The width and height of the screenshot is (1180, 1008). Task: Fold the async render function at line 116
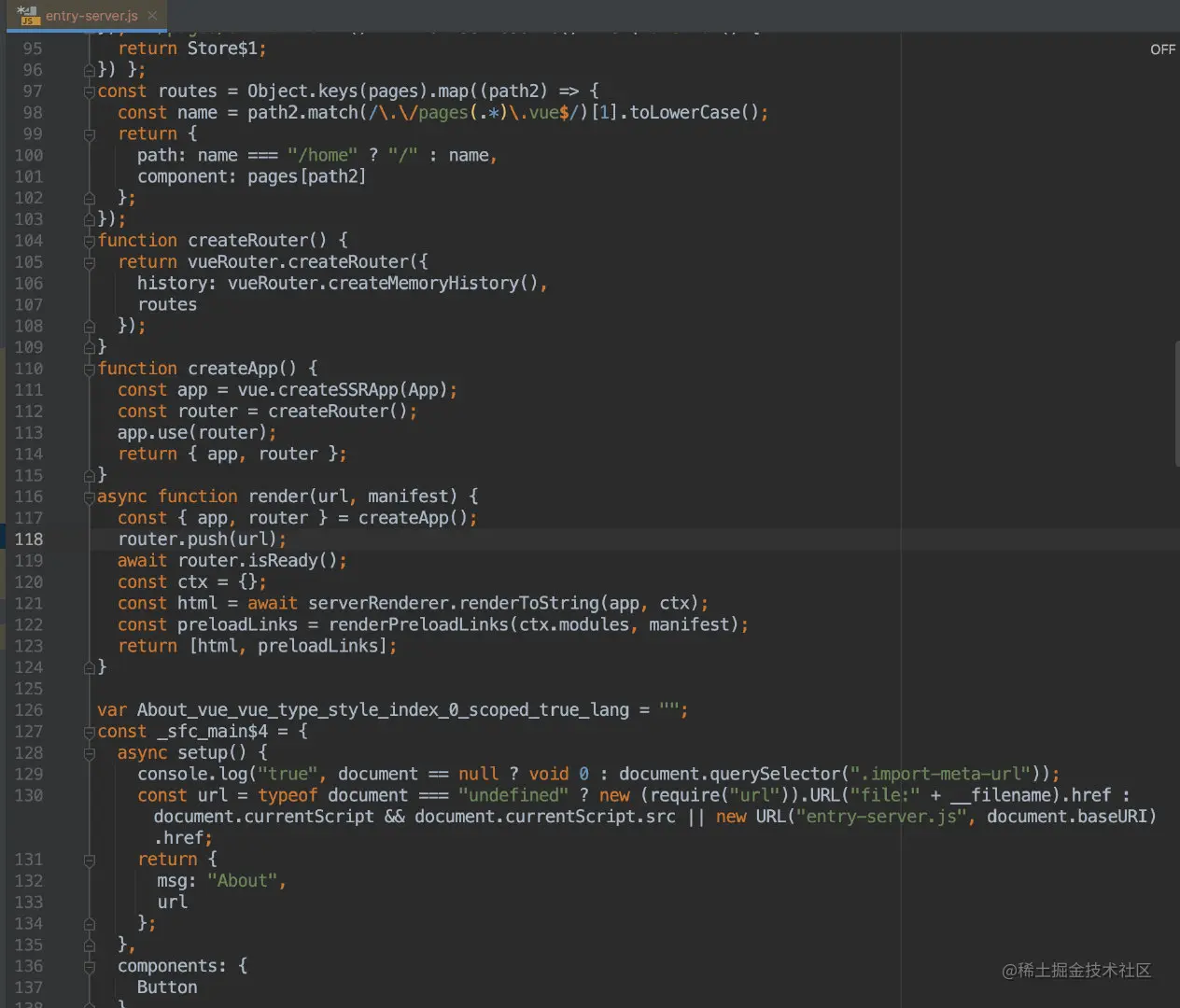coord(90,497)
